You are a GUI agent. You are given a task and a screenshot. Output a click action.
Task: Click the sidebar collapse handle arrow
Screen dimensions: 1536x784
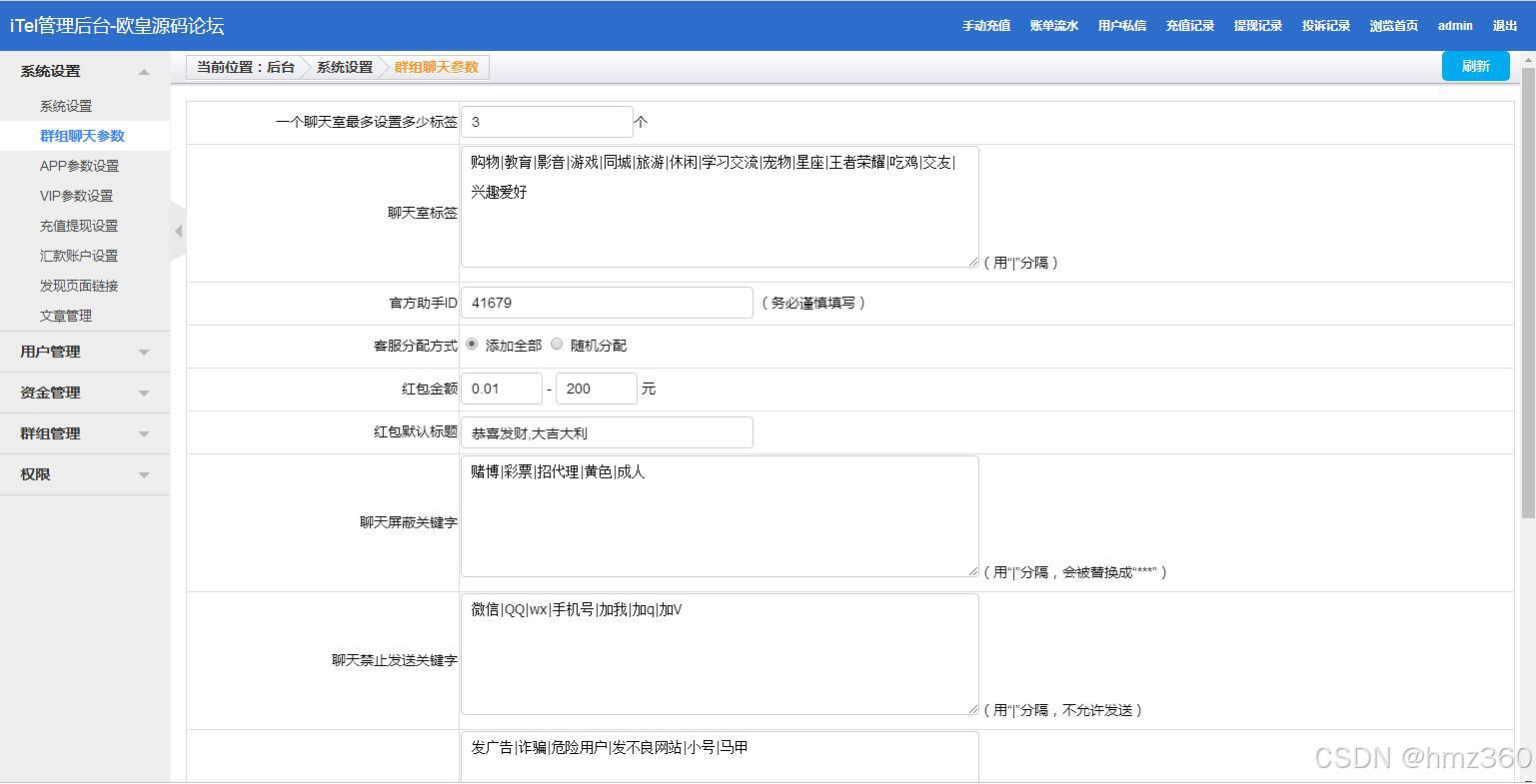point(177,230)
